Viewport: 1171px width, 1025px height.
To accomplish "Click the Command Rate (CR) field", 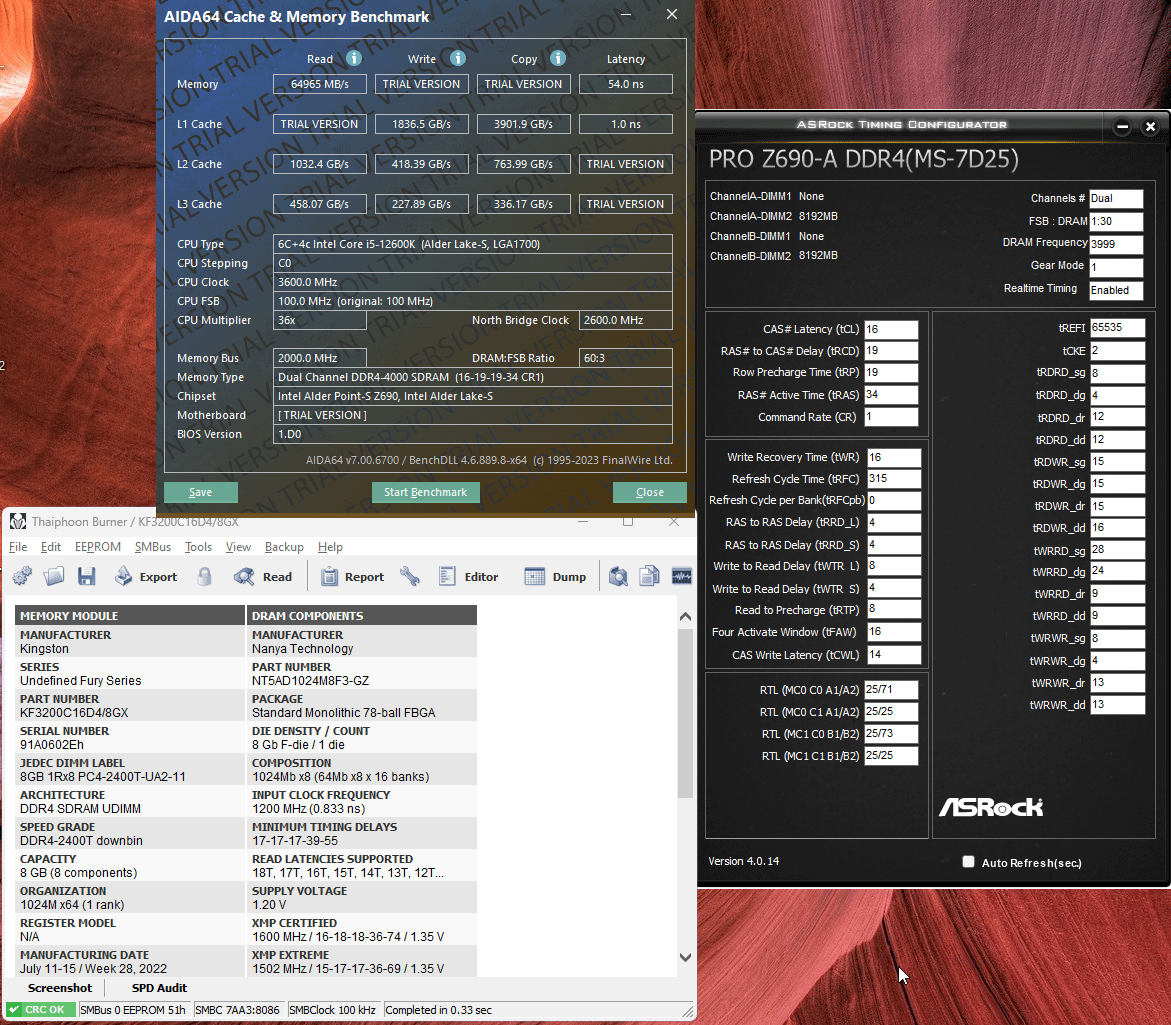I will (x=891, y=417).
